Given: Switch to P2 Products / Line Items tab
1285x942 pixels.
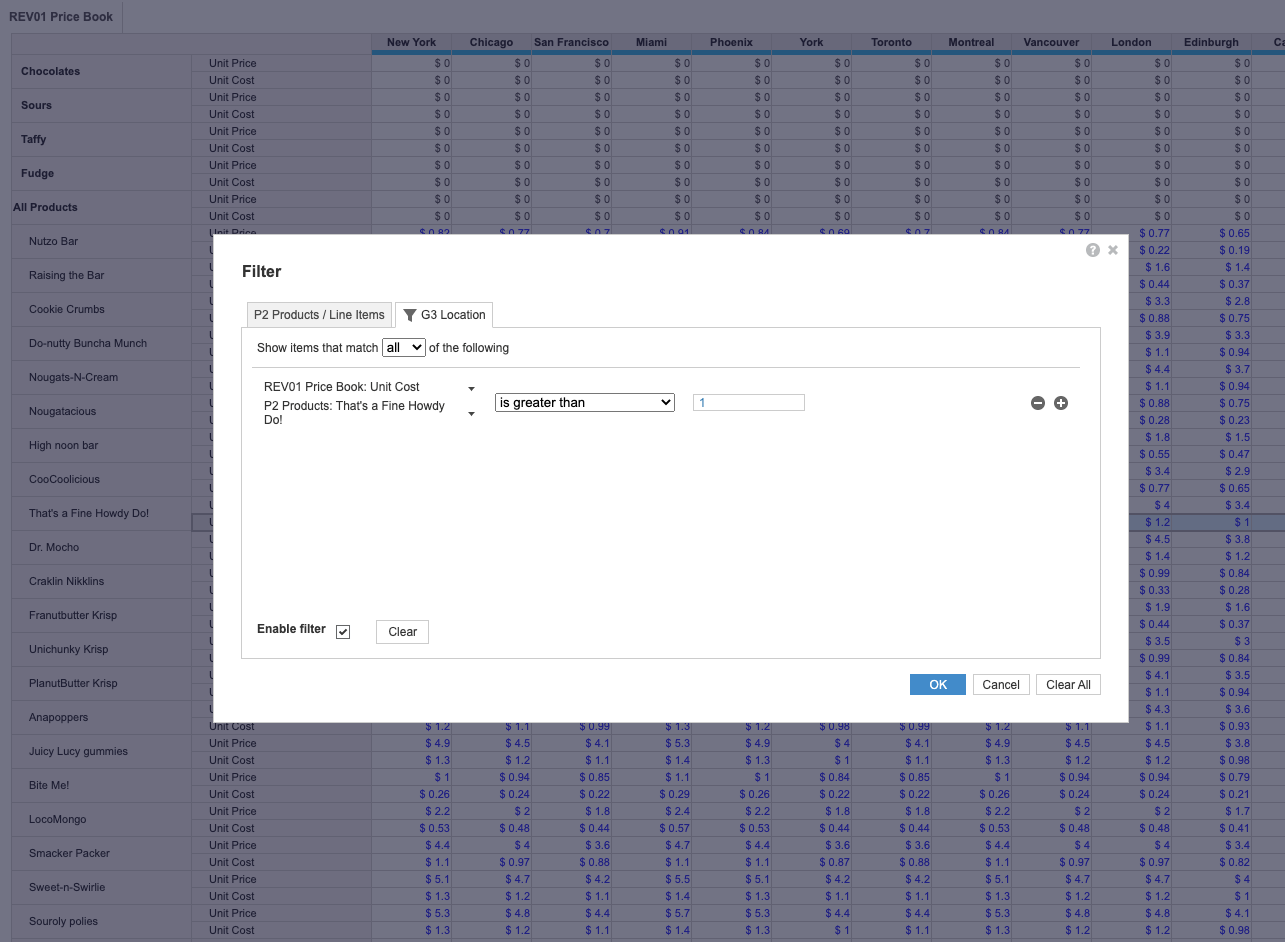Looking at the screenshot, I should coord(319,314).
